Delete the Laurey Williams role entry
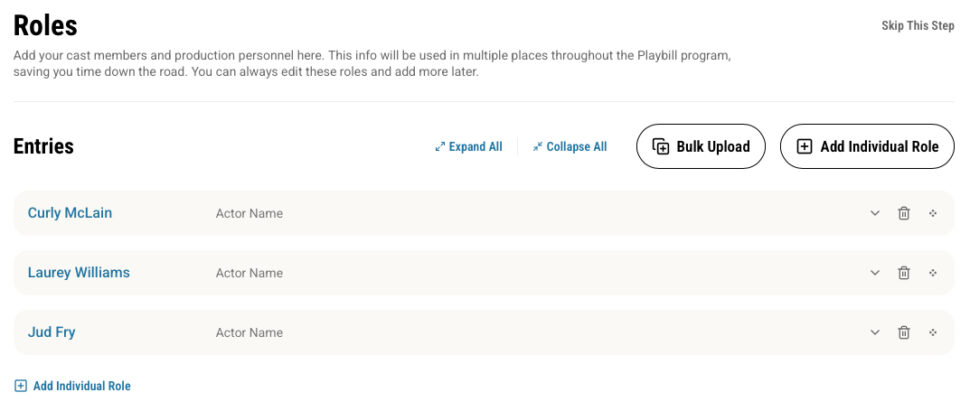970x411 pixels. 904,272
